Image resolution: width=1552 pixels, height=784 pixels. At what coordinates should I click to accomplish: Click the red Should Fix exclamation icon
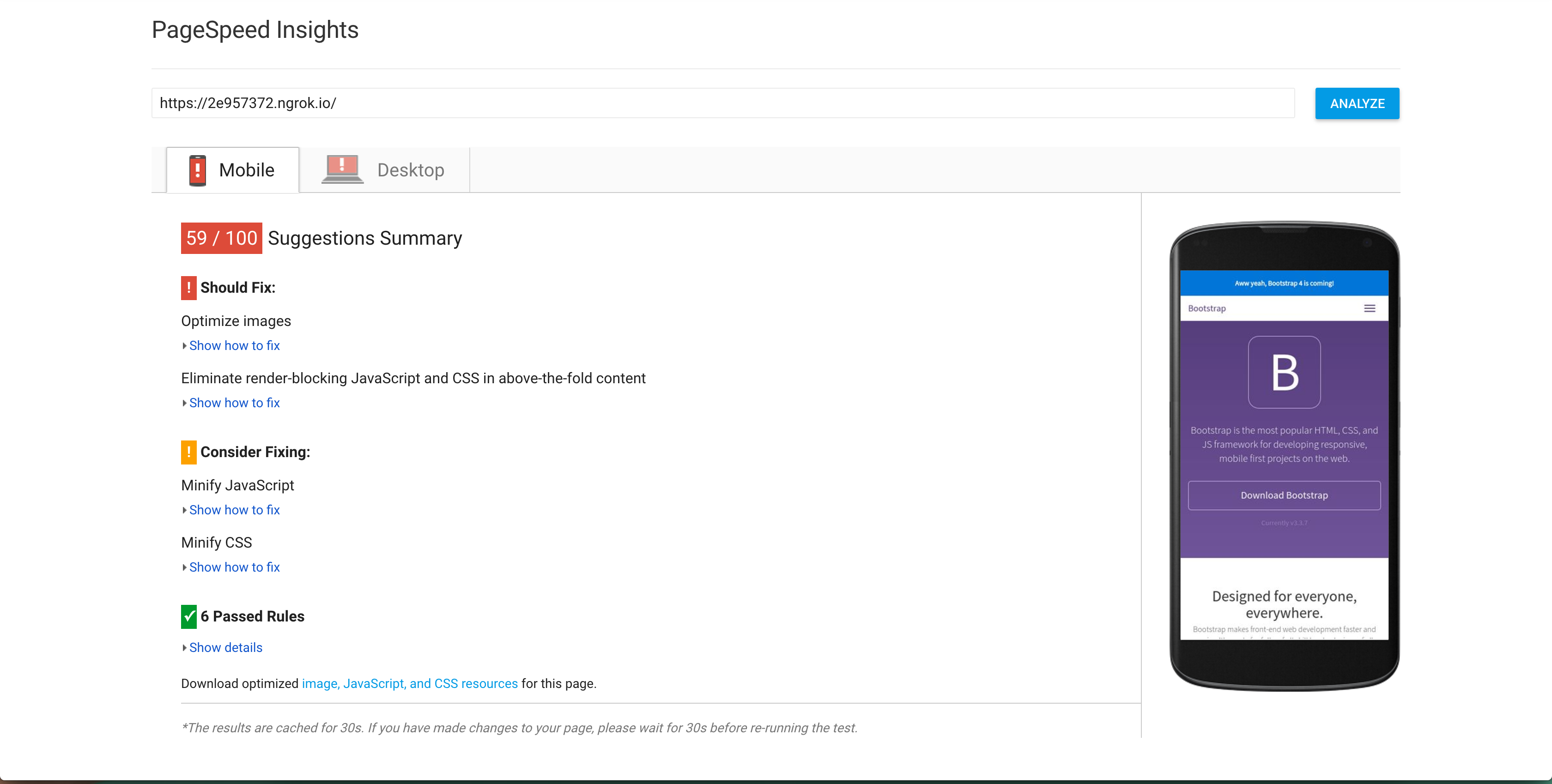coord(188,288)
